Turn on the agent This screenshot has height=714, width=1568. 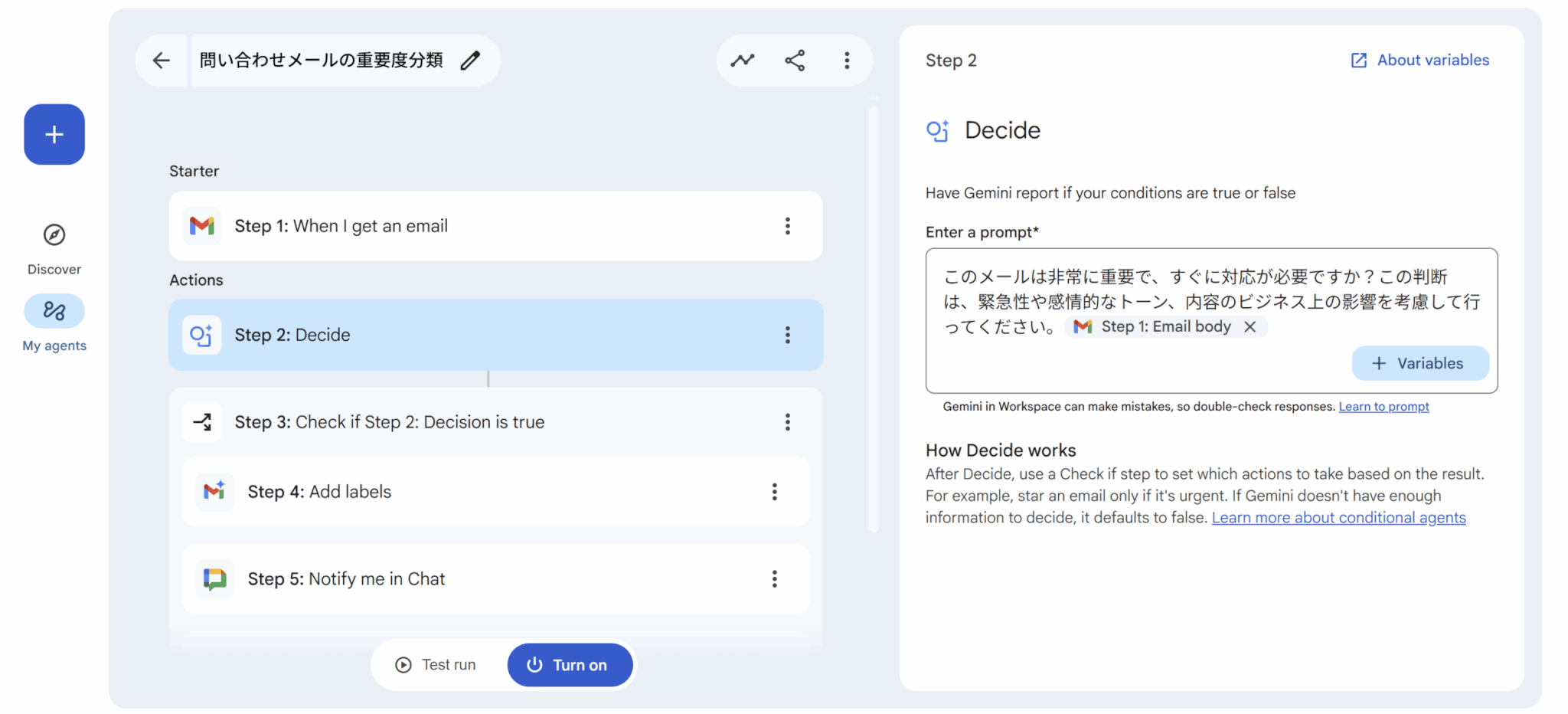[x=570, y=665]
